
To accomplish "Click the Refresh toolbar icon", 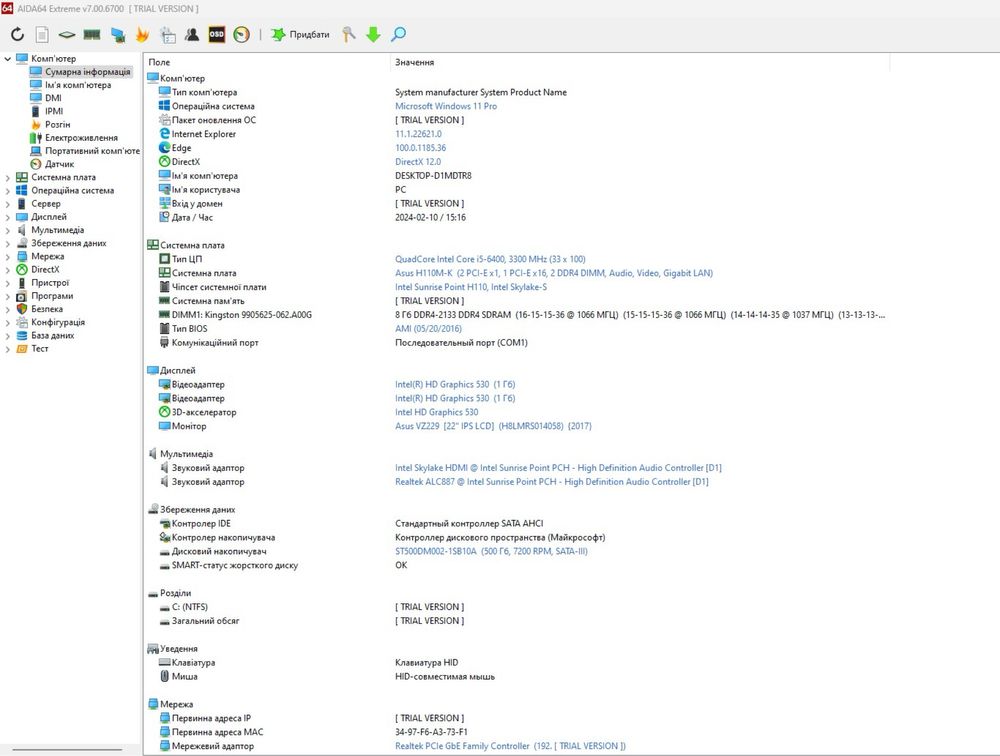I will [x=17, y=34].
